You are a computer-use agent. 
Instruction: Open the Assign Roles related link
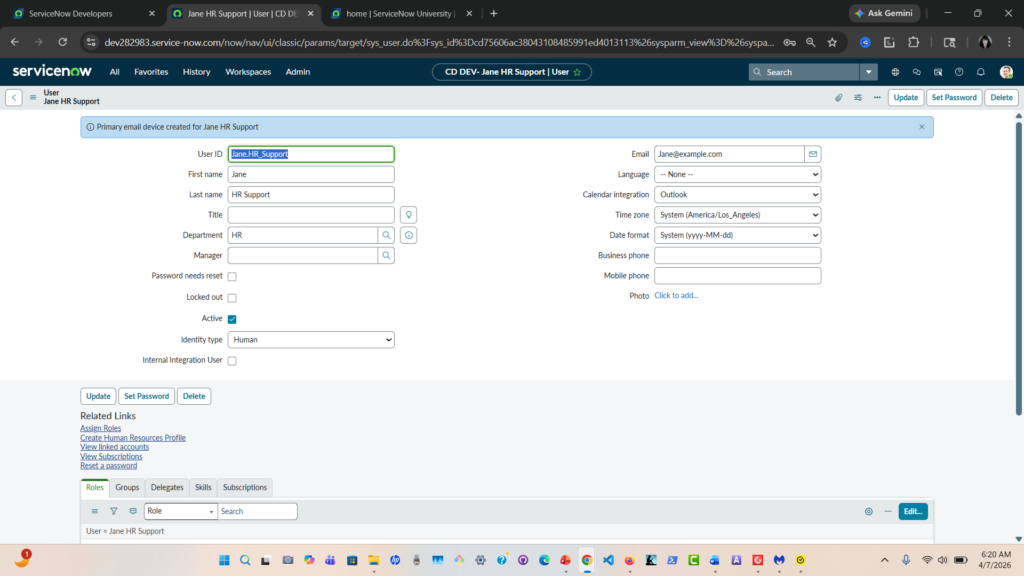(x=100, y=428)
